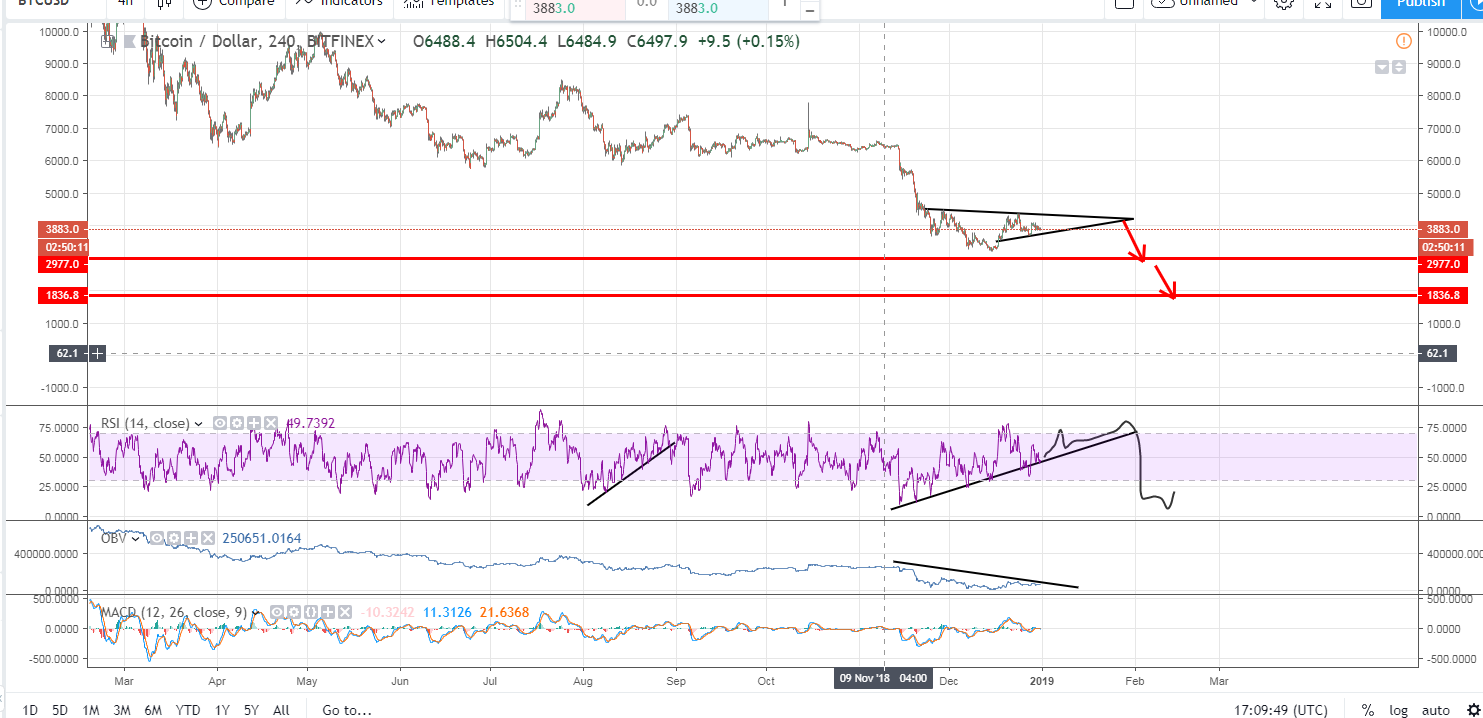Open MACD source code braces icon
Viewport: 1483px width, 718px height.
[x=311, y=612]
